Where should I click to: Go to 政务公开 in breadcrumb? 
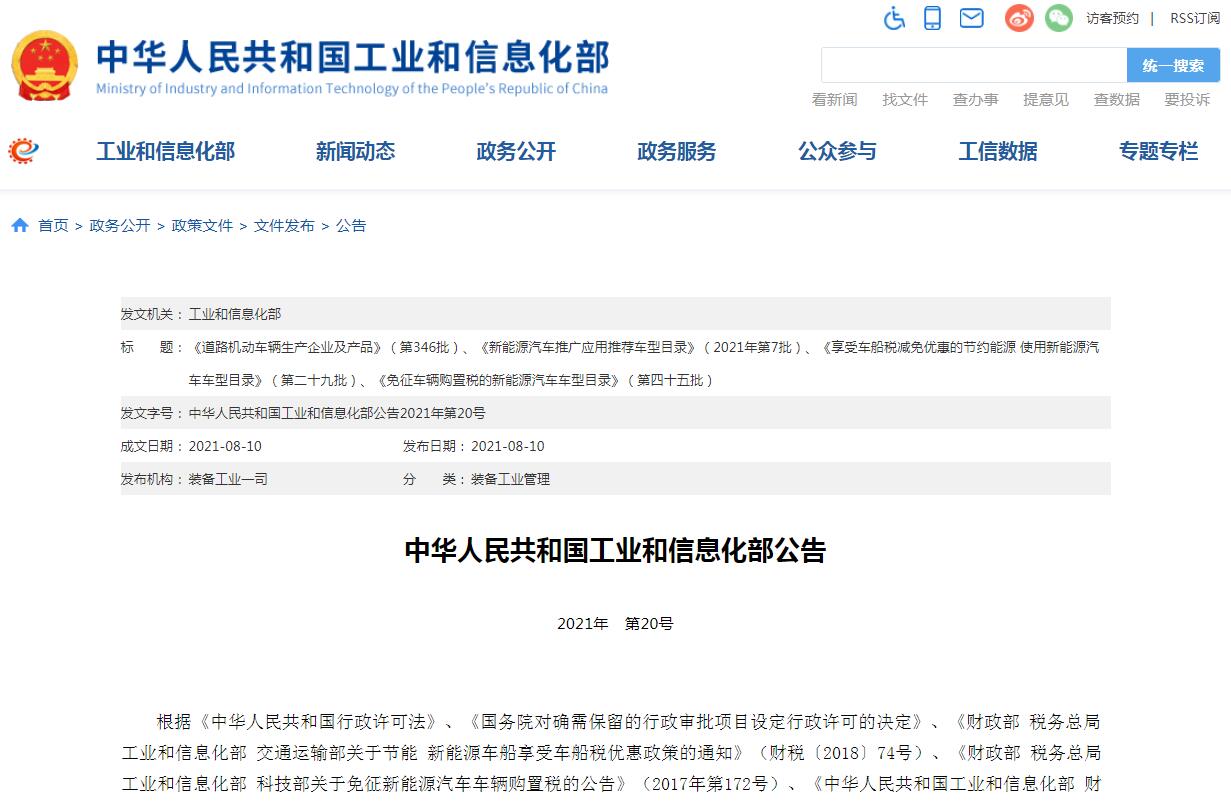click(120, 226)
